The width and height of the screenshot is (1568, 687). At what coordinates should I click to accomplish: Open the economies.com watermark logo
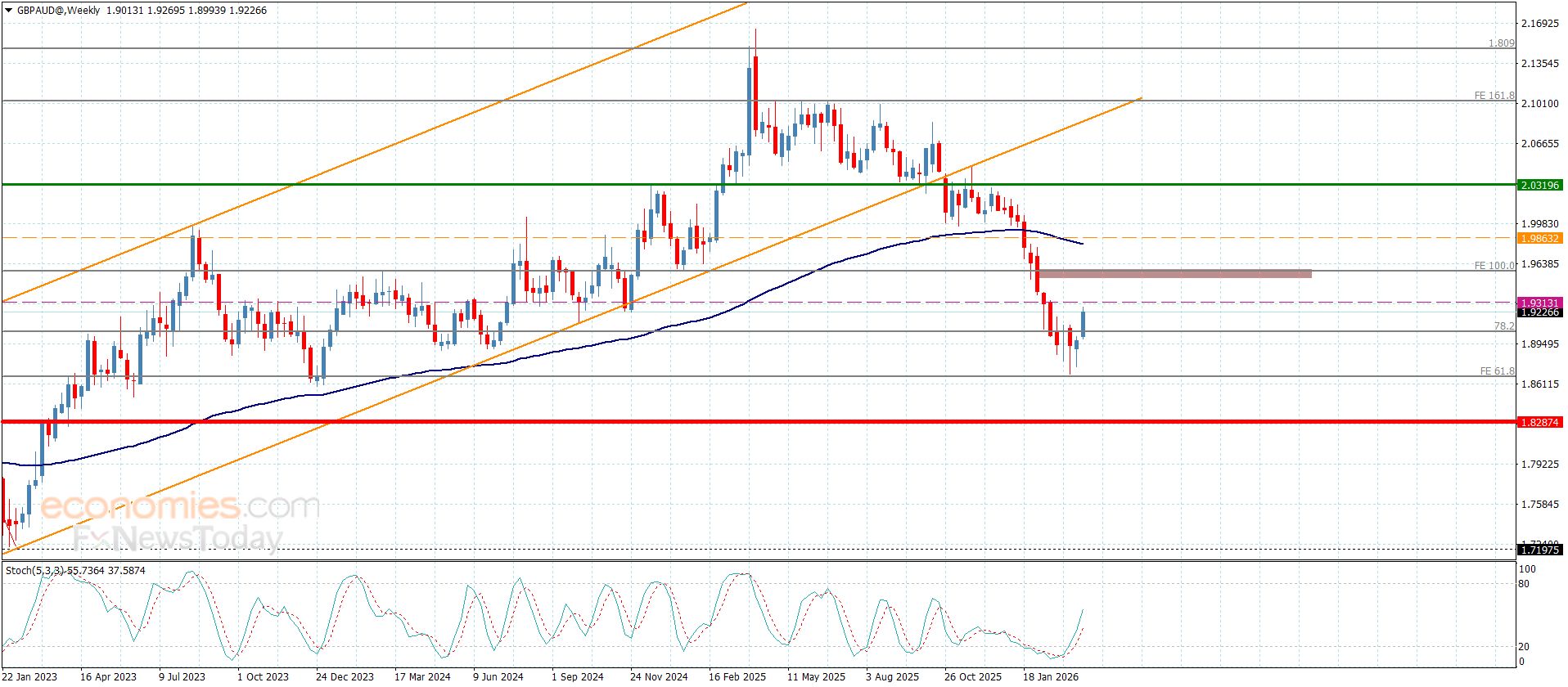pyautogui.click(x=179, y=507)
